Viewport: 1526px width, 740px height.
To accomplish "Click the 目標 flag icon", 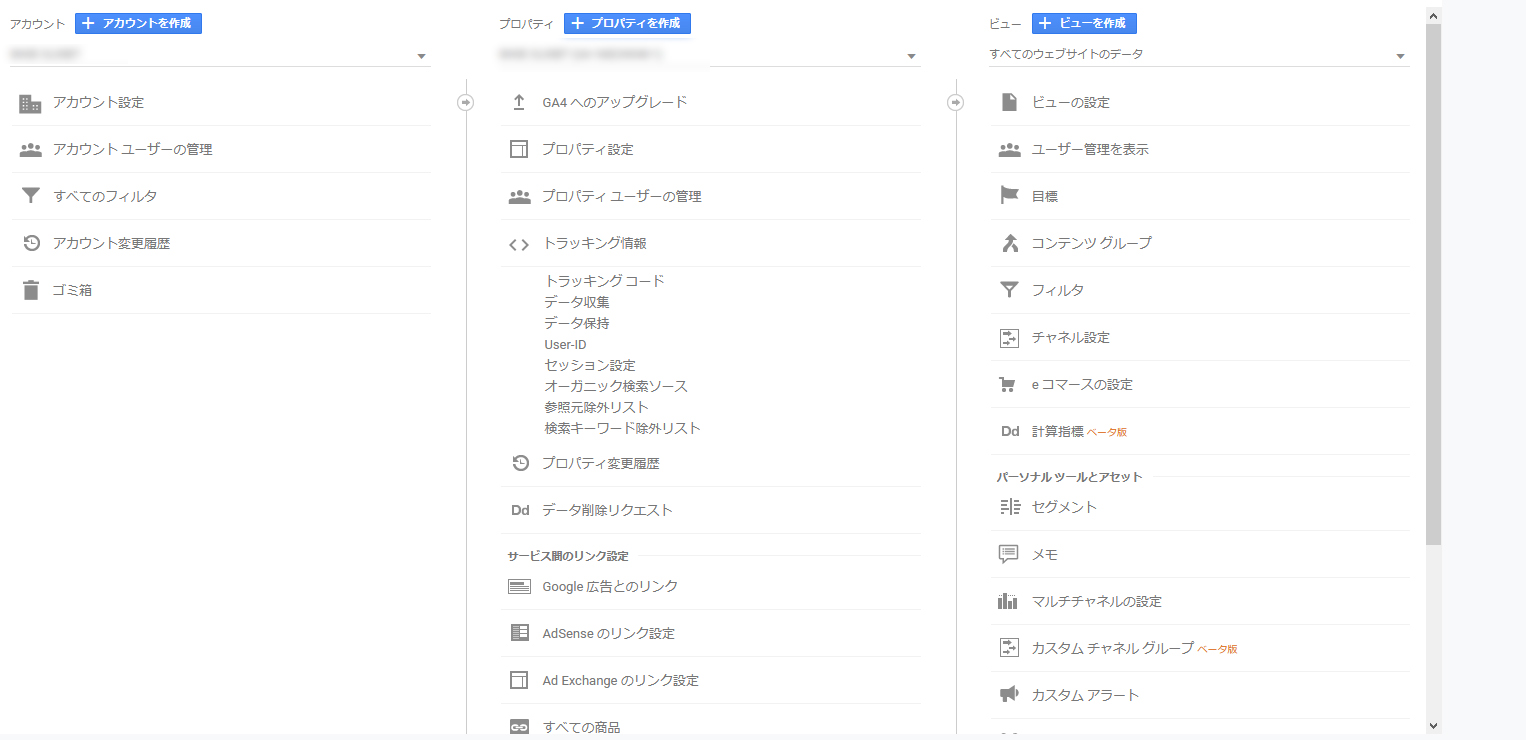I will coord(1009,196).
